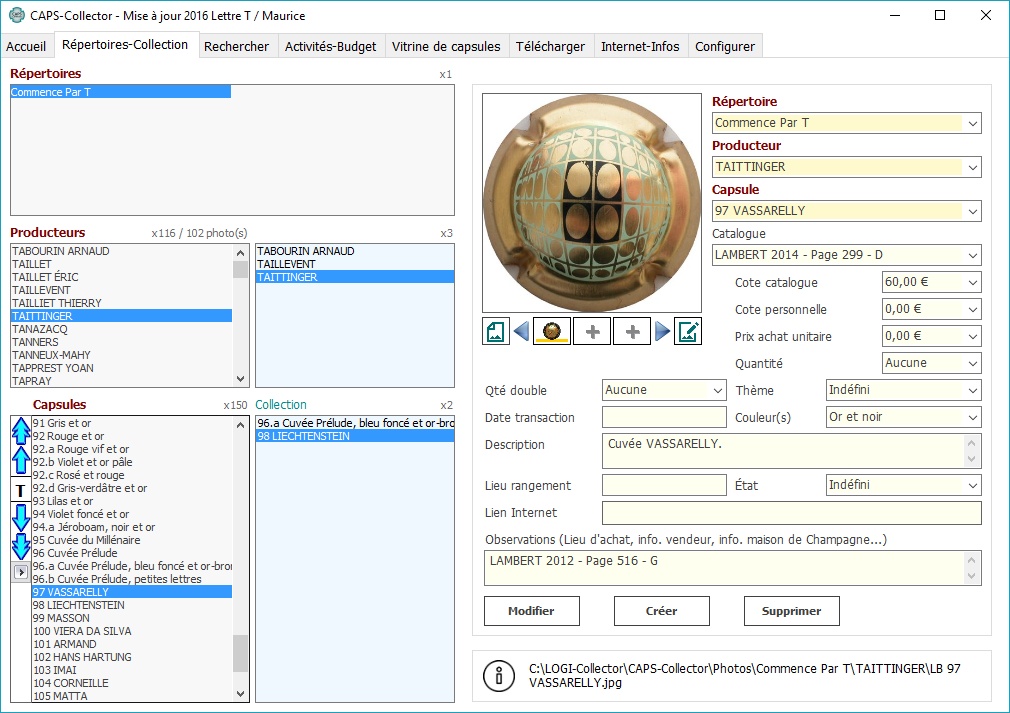Click into the Observations text box
1010x713 pixels.
click(732, 568)
